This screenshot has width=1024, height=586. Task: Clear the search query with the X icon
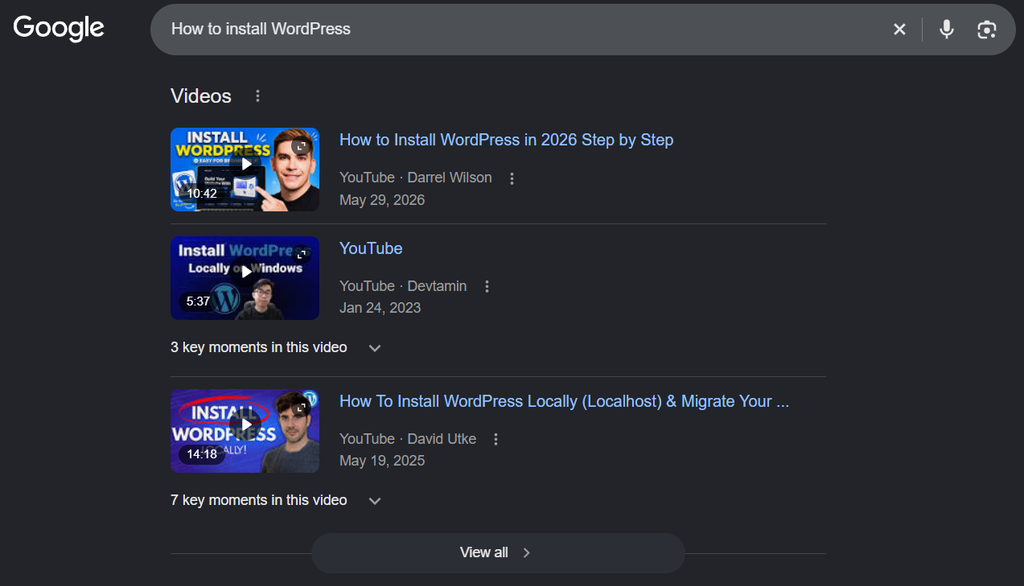pos(899,29)
